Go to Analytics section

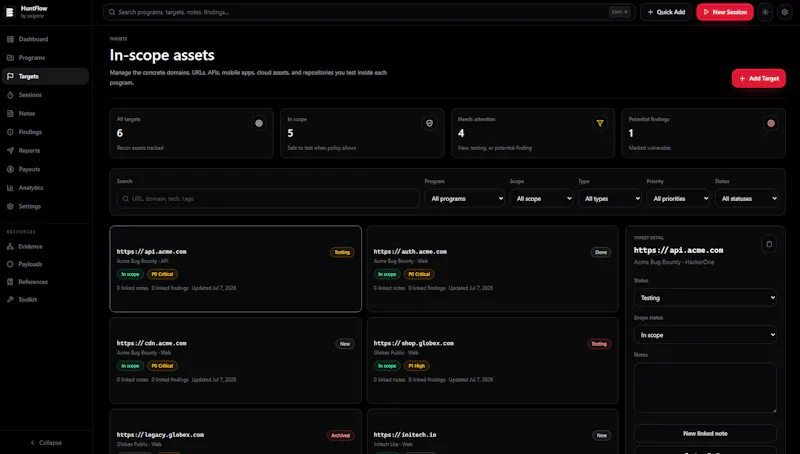tap(45, 188)
